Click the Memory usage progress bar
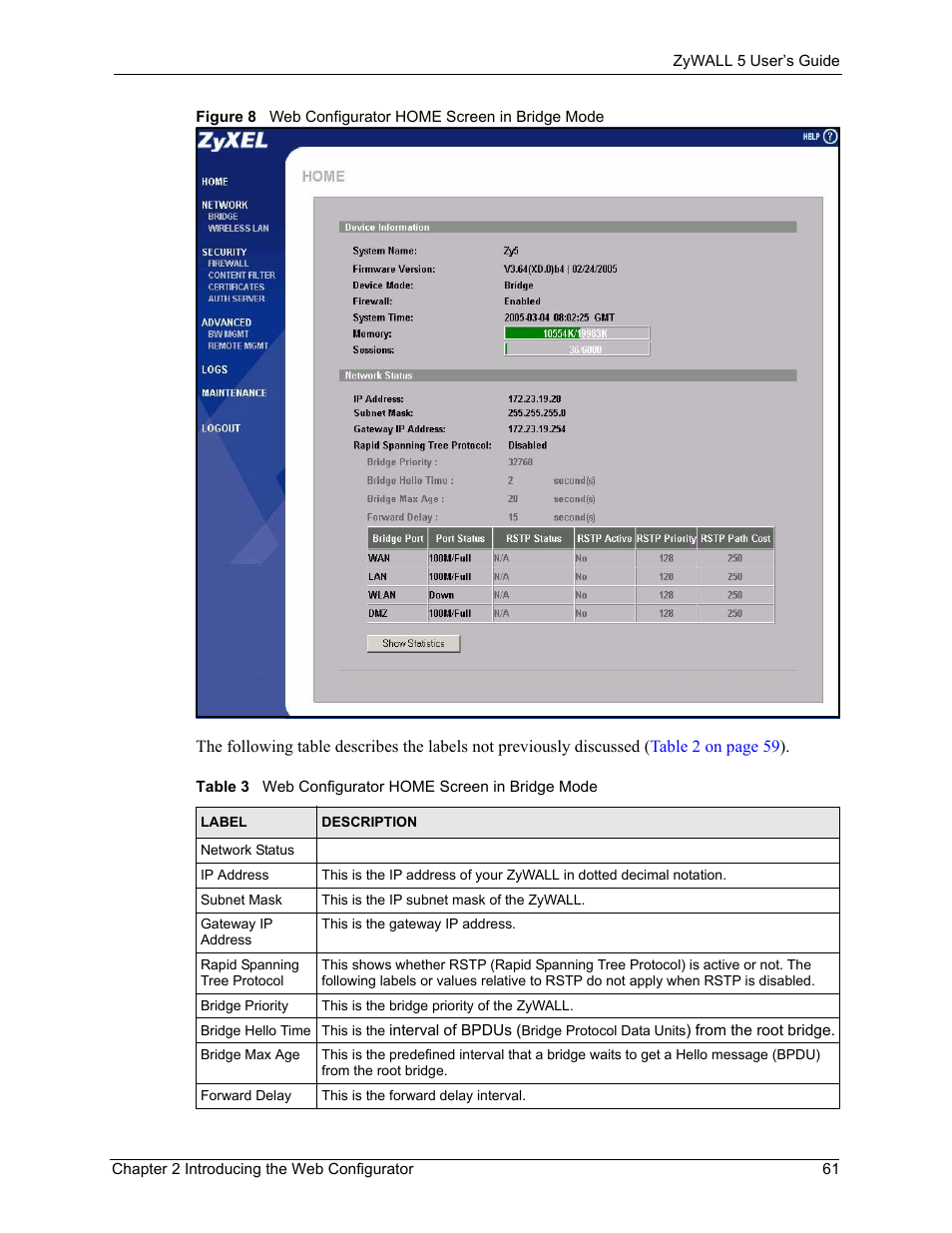 coord(577,333)
